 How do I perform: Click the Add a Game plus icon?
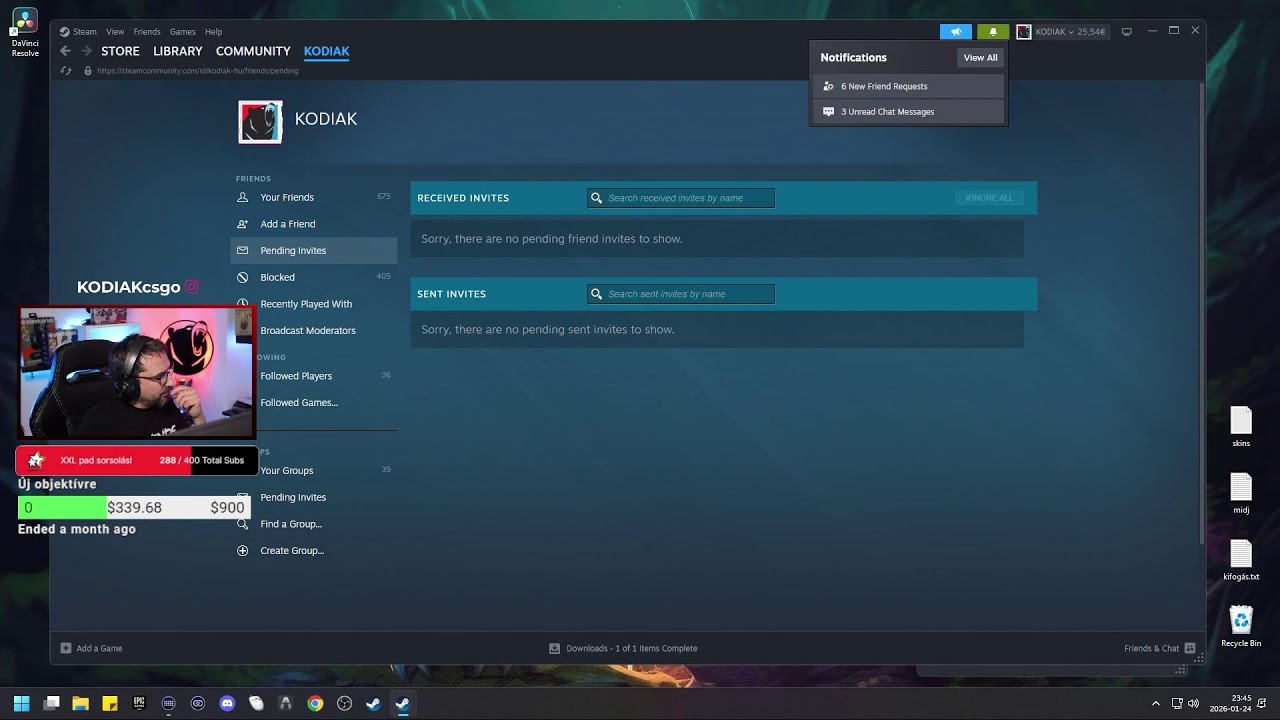66,648
